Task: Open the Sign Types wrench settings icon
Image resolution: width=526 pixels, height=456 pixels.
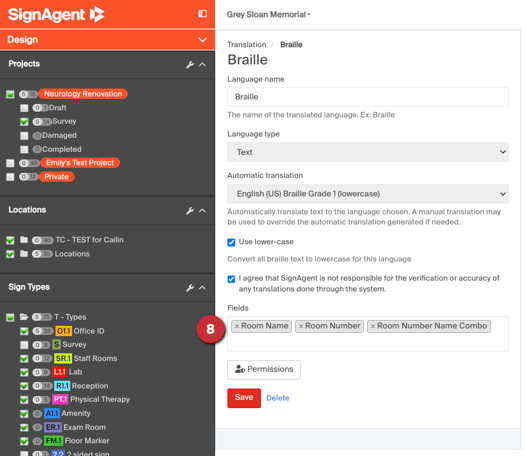Action: click(x=190, y=288)
